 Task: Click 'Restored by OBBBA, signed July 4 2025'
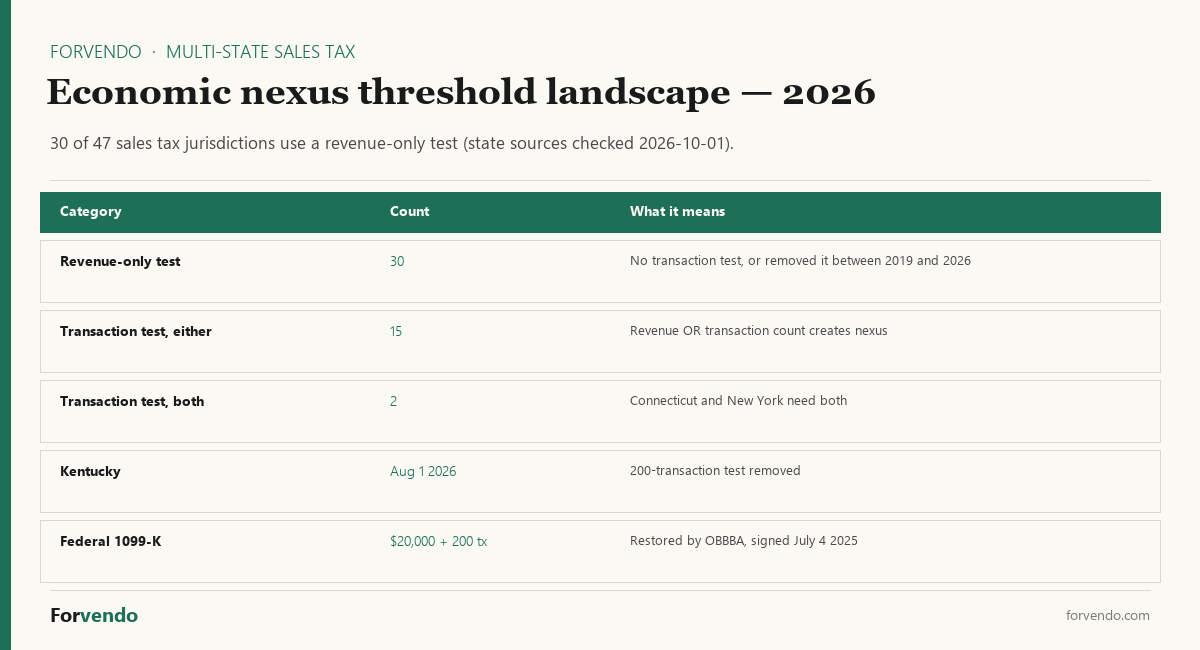pyautogui.click(x=744, y=541)
